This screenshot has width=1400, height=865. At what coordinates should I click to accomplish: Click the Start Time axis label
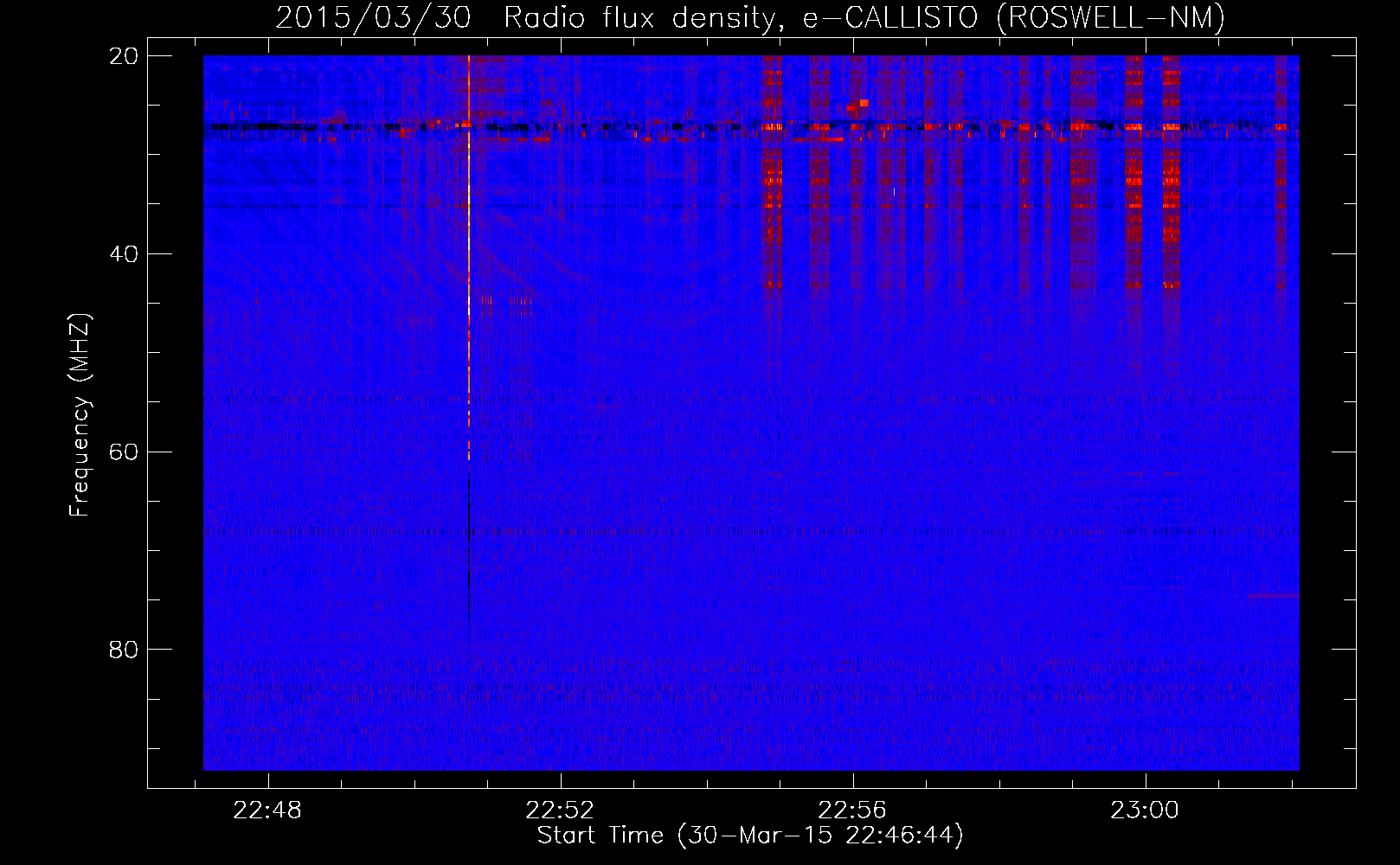click(x=750, y=836)
